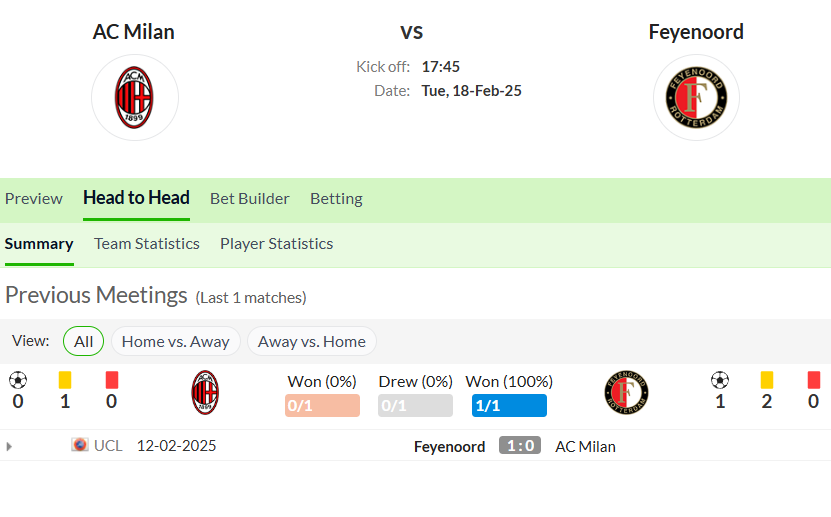This screenshot has width=831, height=517.
Task: Open Team Statistics sub-tab
Action: [x=147, y=244]
